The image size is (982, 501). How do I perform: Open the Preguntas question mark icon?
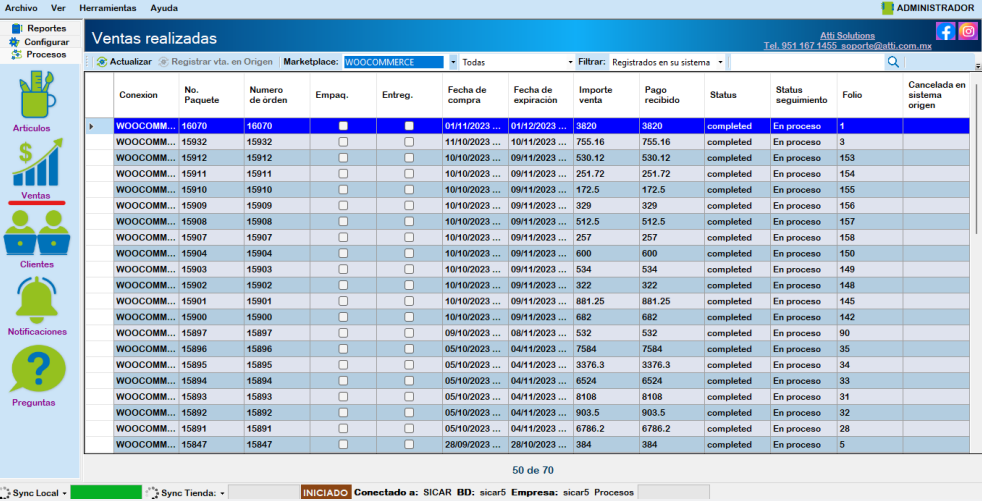click(37, 369)
